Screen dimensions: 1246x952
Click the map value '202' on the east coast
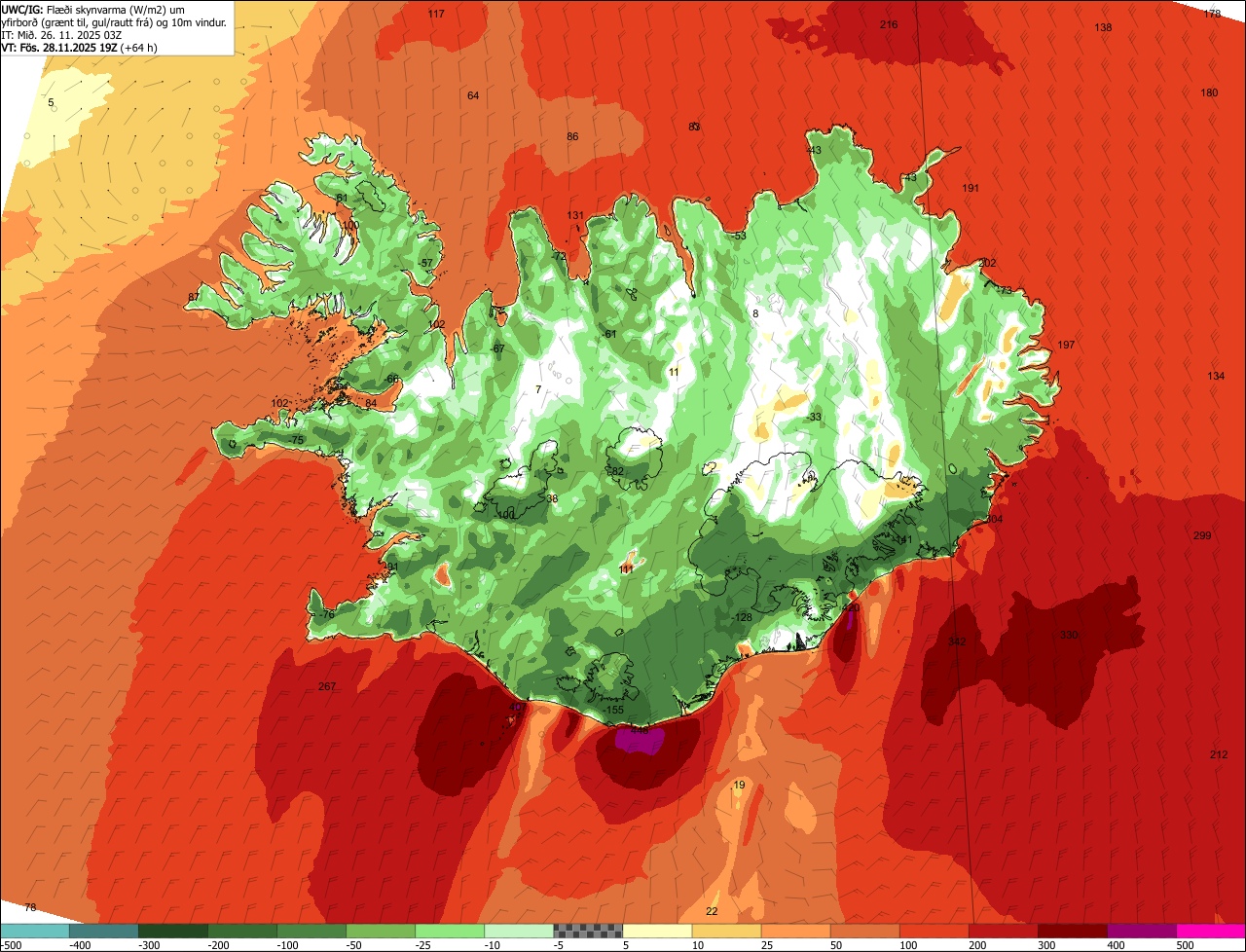(x=987, y=263)
